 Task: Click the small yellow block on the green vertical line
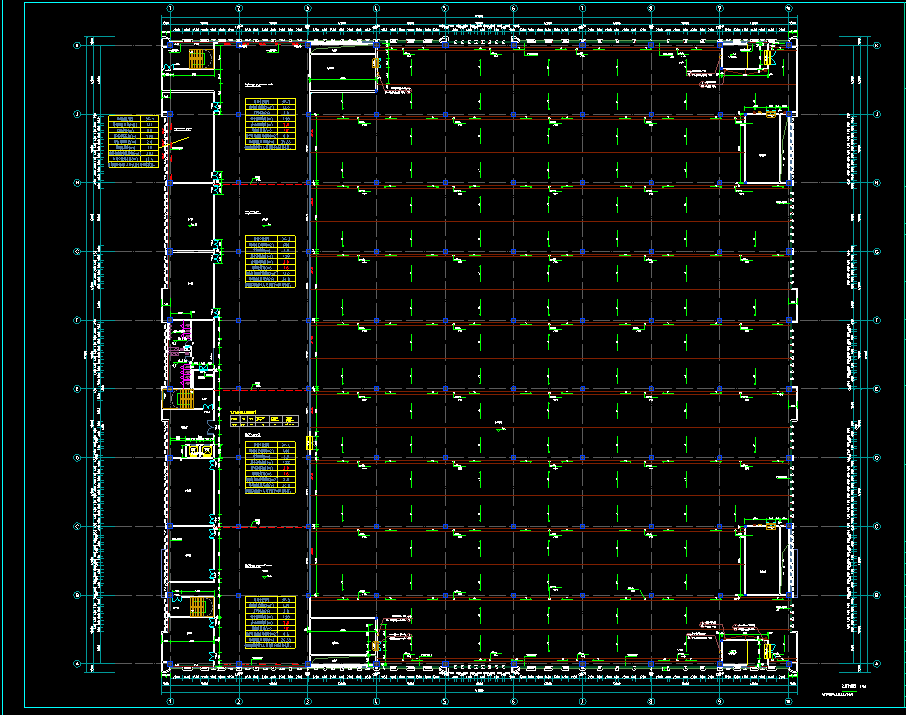(x=310, y=441)
